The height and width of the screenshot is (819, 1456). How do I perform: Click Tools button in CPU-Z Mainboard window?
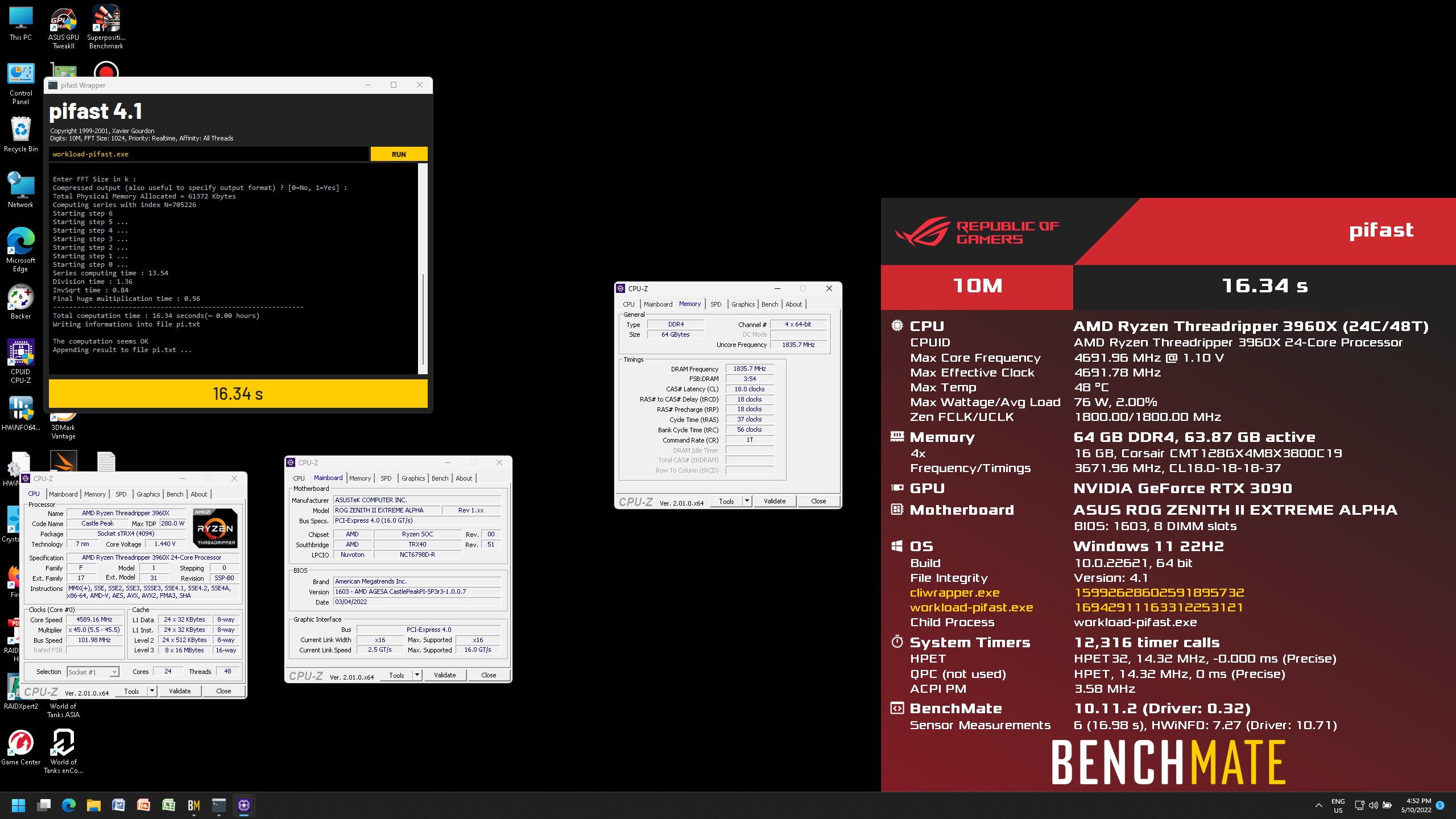[x=396, y=675]
